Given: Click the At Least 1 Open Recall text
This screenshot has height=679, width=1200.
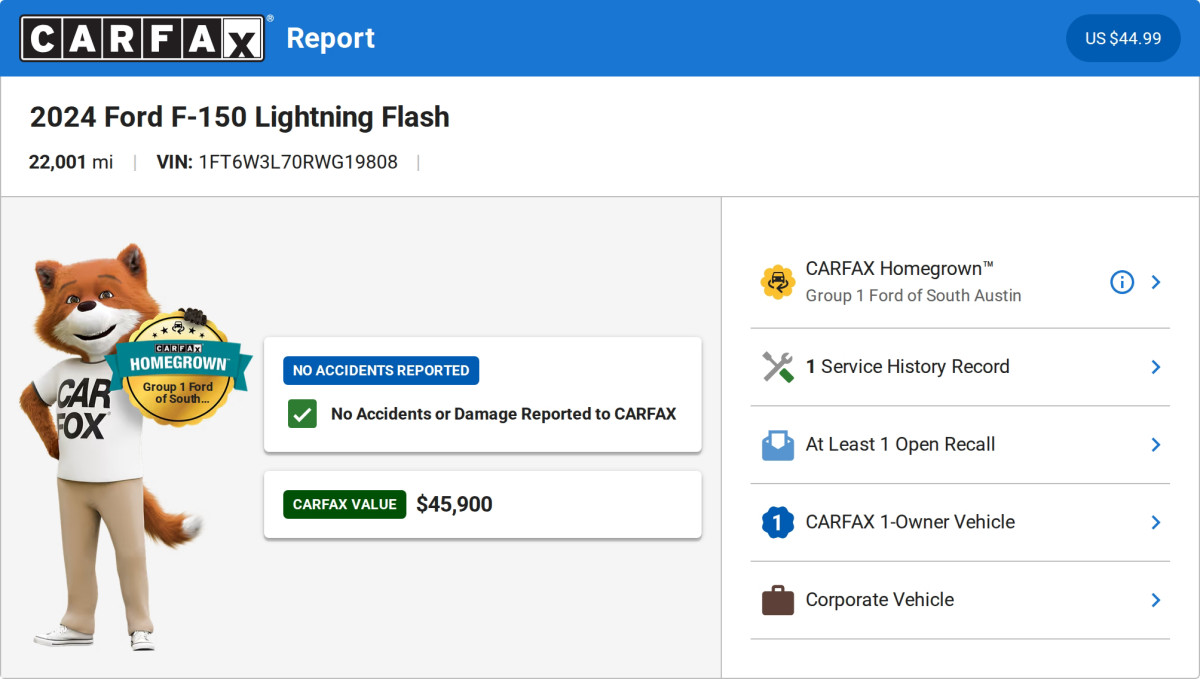Looking at the screenshot, I should (900, 445).
